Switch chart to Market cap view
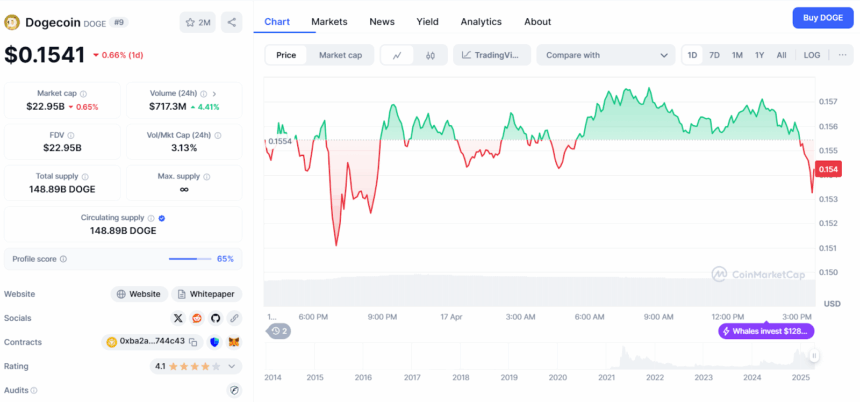The width and height of the screenshot is (860, 402). pos(340,55)
